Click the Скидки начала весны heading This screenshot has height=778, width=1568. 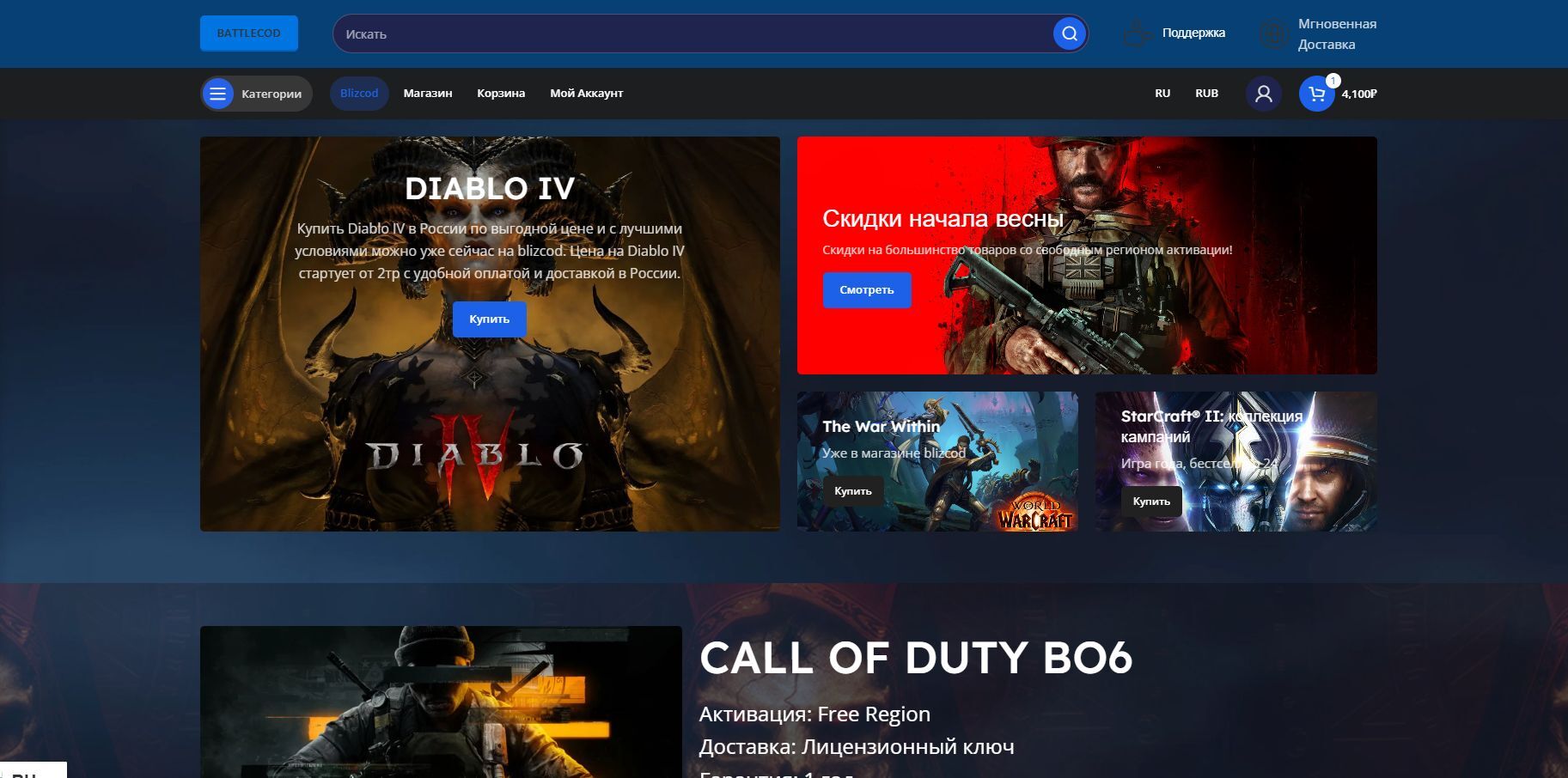[943, 219]
